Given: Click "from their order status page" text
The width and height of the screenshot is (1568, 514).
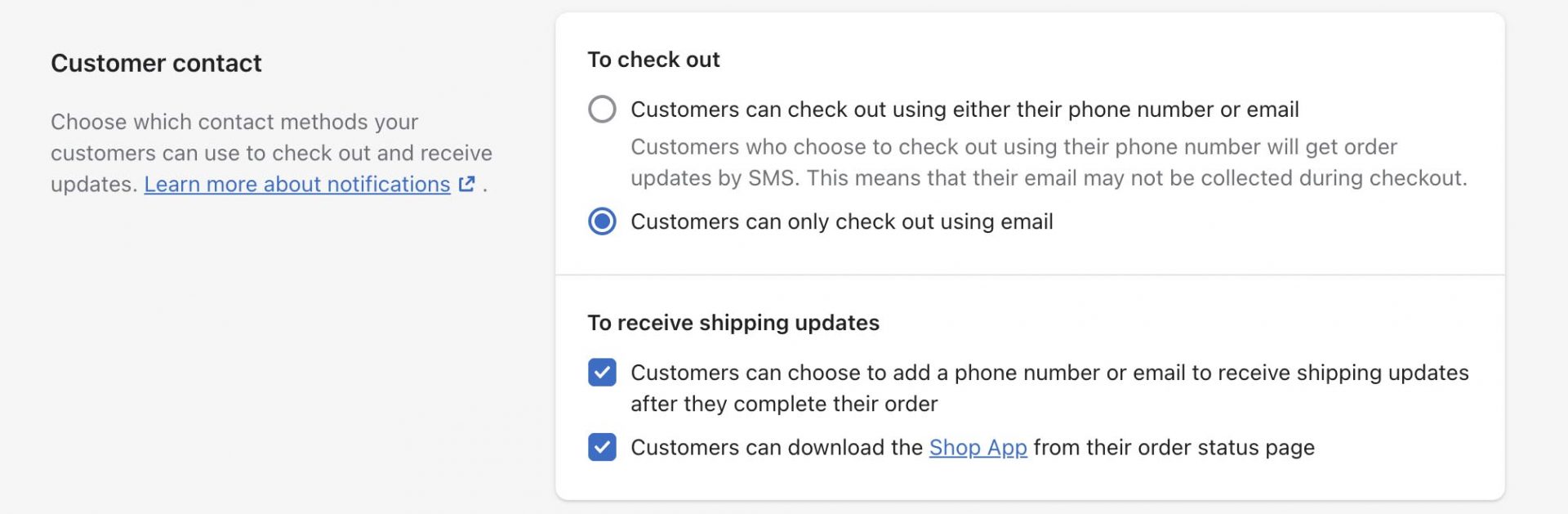Looking at the screenshot, I should click(x=1174, y=447).
